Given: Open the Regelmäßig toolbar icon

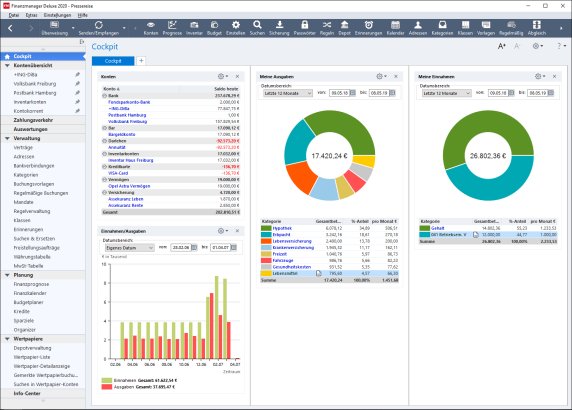Looking at the screenshot, I should (511, 28).
